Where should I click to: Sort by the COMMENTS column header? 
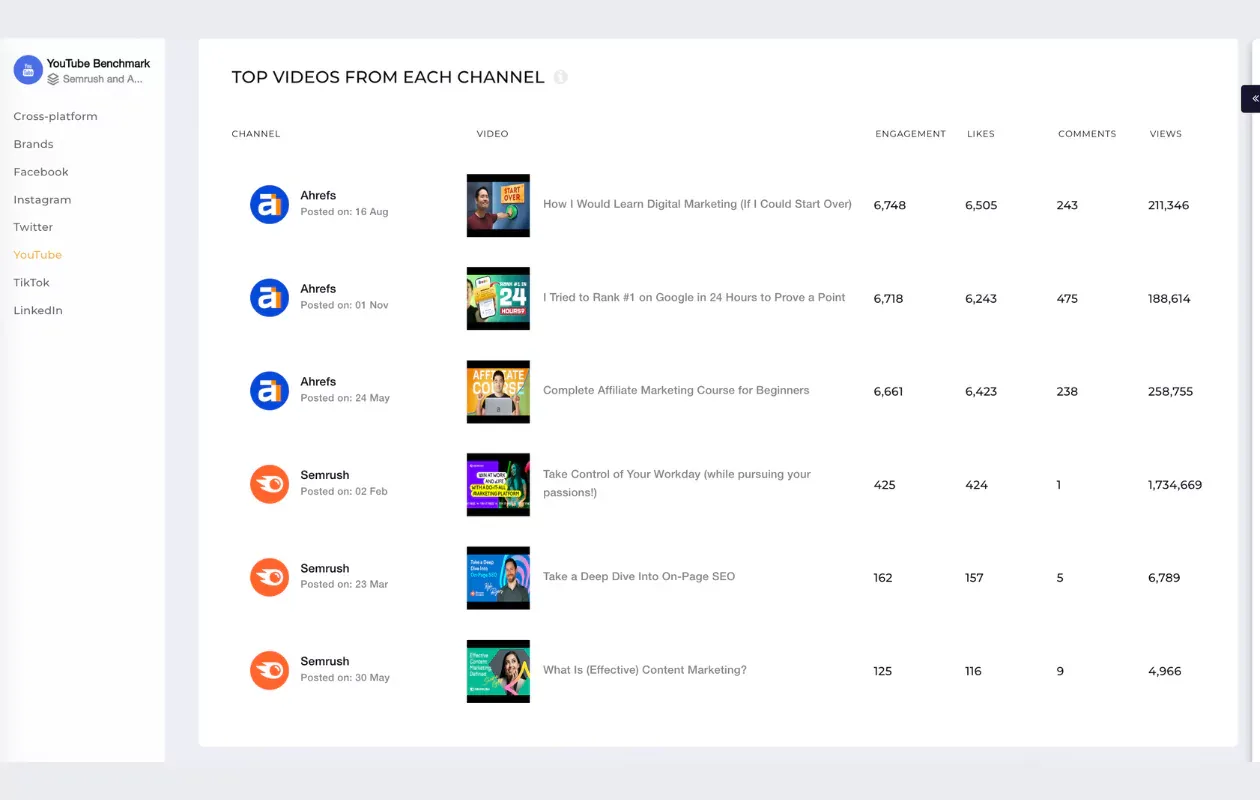click(1087, 134)
